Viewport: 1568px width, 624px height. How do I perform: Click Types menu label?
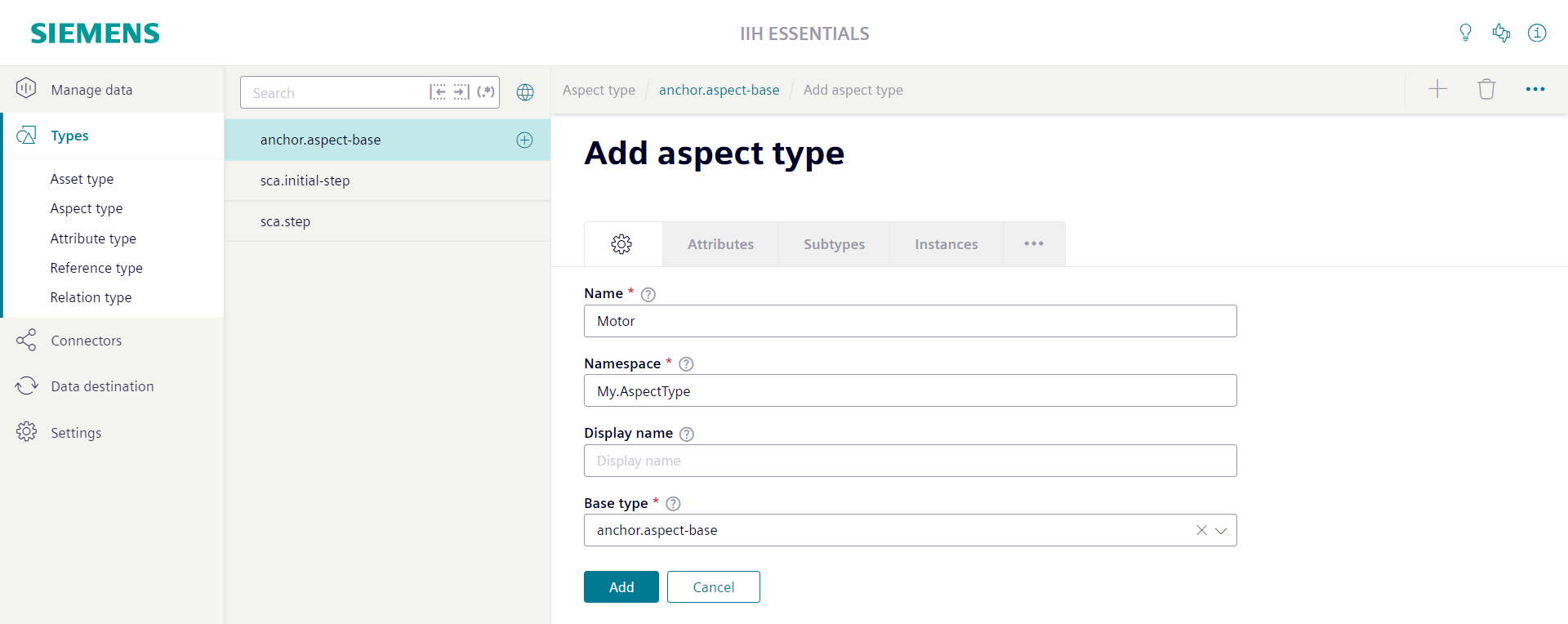click(x=69, y=136)
